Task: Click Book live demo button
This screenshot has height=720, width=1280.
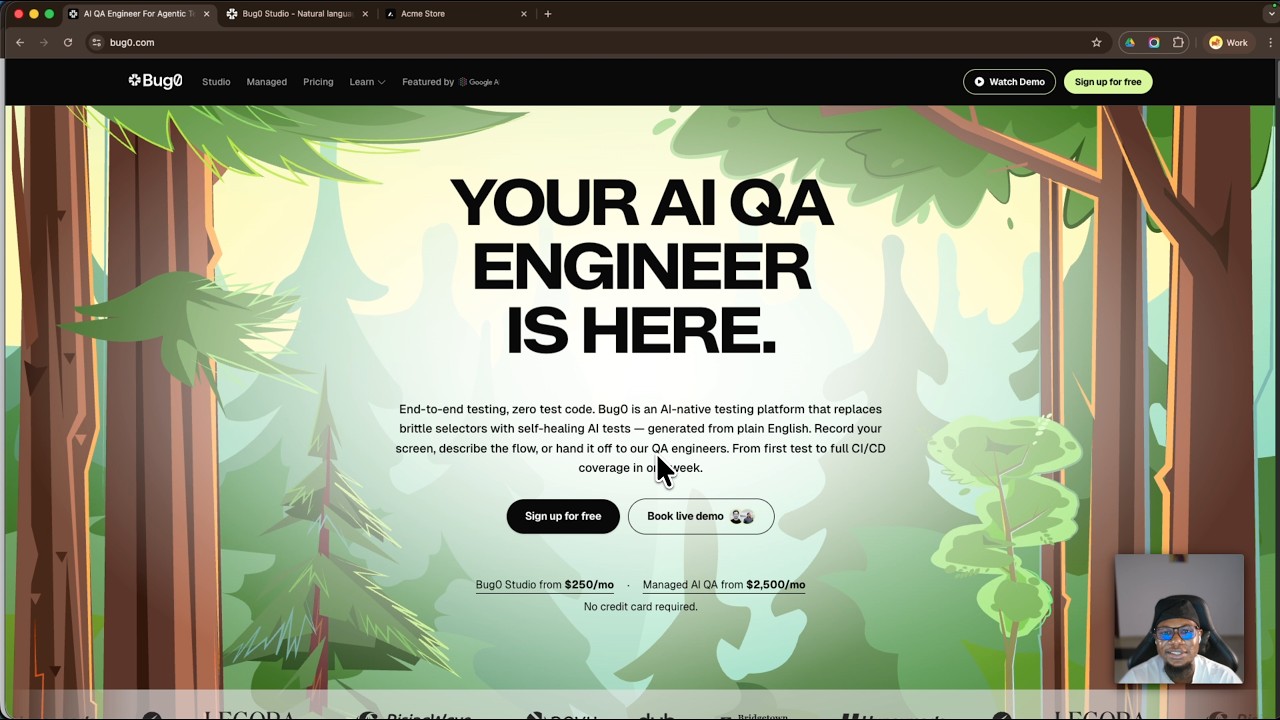Action: point(701,516)
